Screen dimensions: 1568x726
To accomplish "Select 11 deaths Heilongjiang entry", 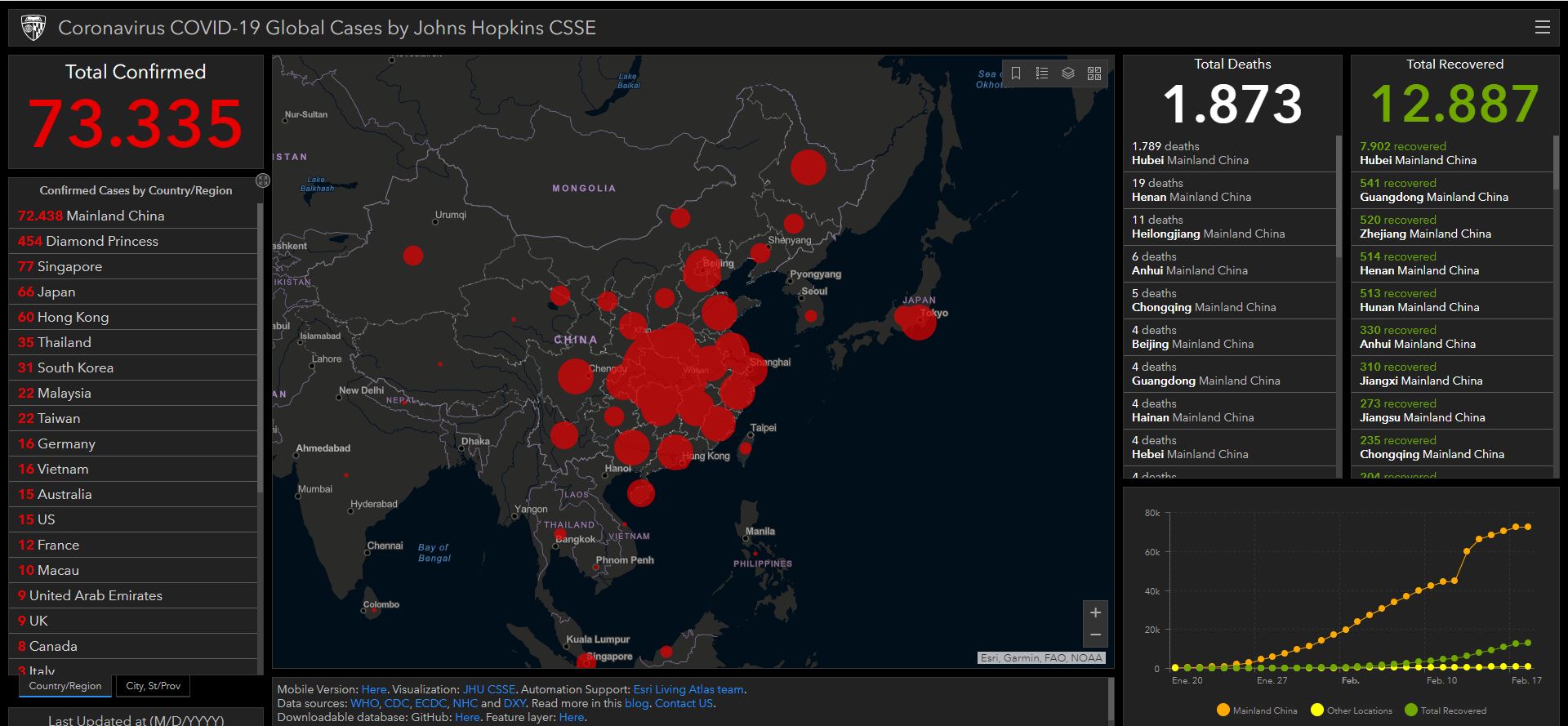I will tap(1230, 227).
